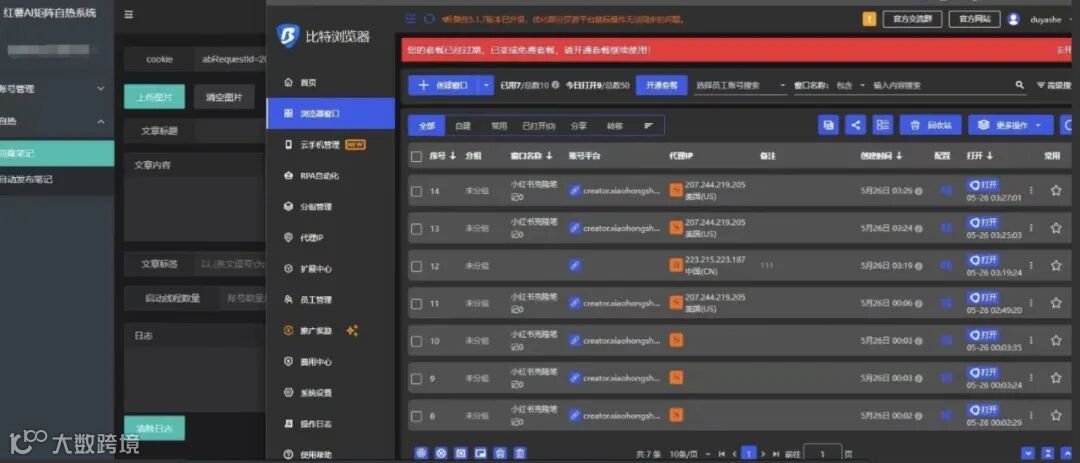Image resolution: width=1080 pixels, height=463 pixels.
Task: Check the checkbox for row 13
Action: [416, 228]
